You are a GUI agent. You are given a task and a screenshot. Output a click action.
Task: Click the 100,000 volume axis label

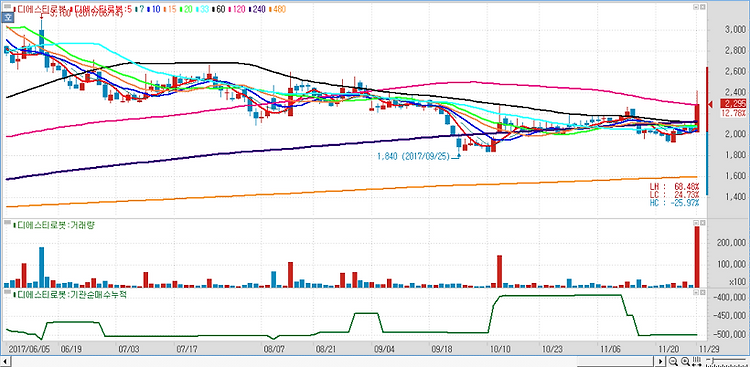click(x=731, y=264)
